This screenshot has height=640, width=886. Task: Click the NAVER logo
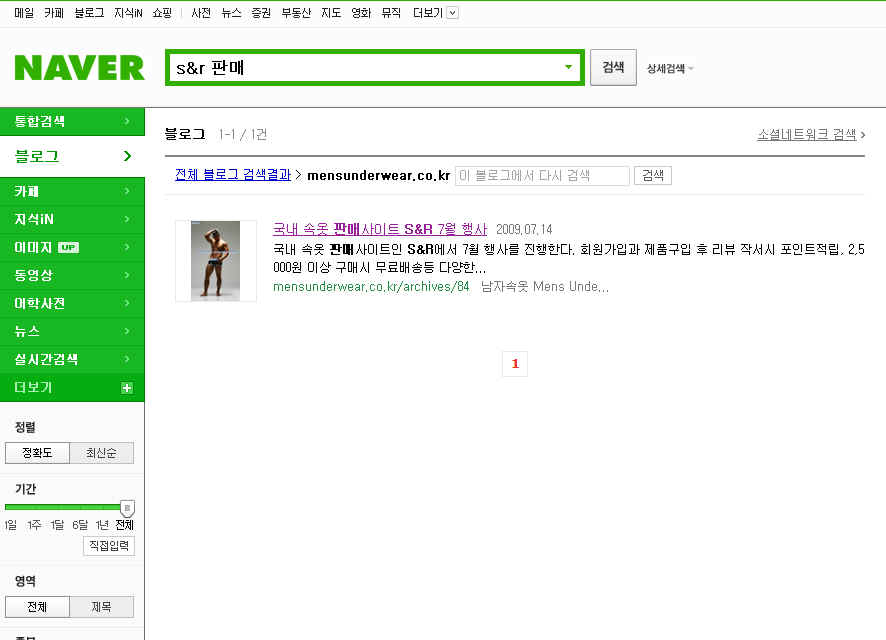point(79,67)
